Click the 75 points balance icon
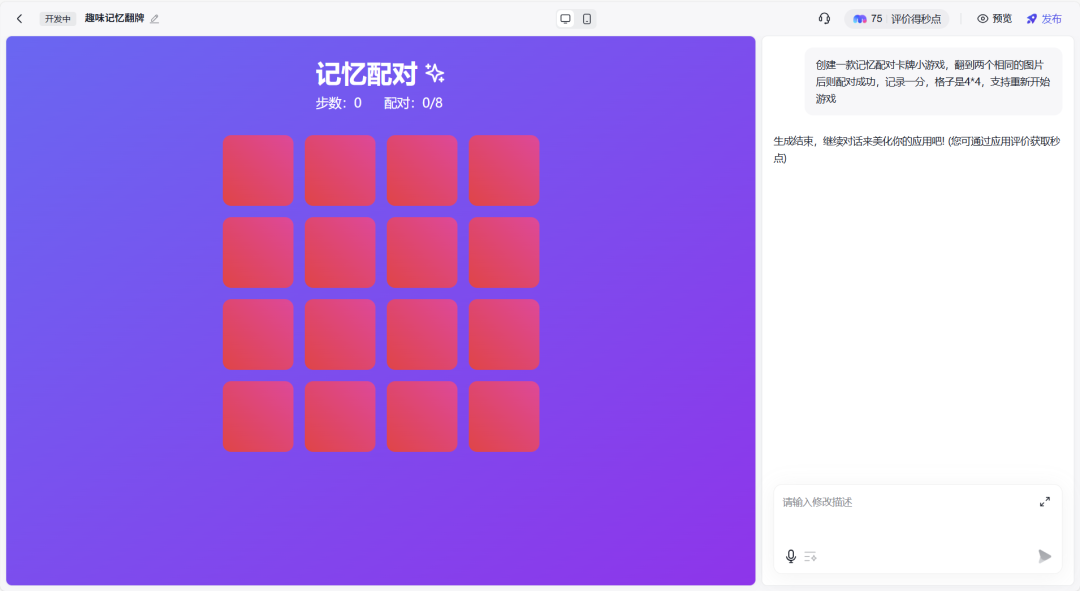Viewport: 1080px width, 591px height. tap(860, 19)
